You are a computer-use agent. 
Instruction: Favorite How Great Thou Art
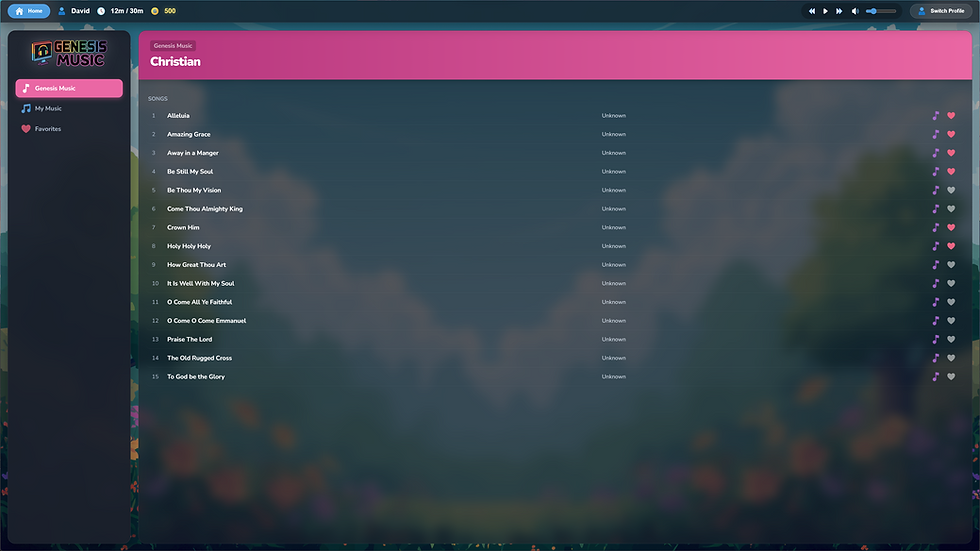[951, 265]
